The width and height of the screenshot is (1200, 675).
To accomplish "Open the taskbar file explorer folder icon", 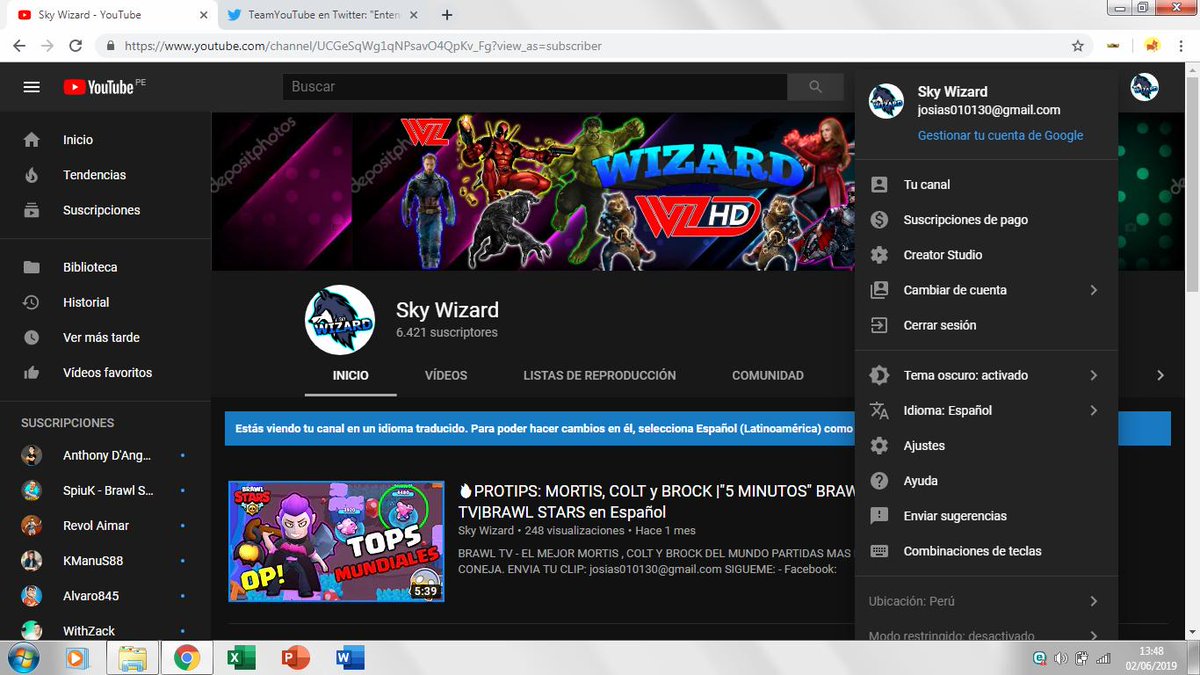I will [x=131, y=658].
